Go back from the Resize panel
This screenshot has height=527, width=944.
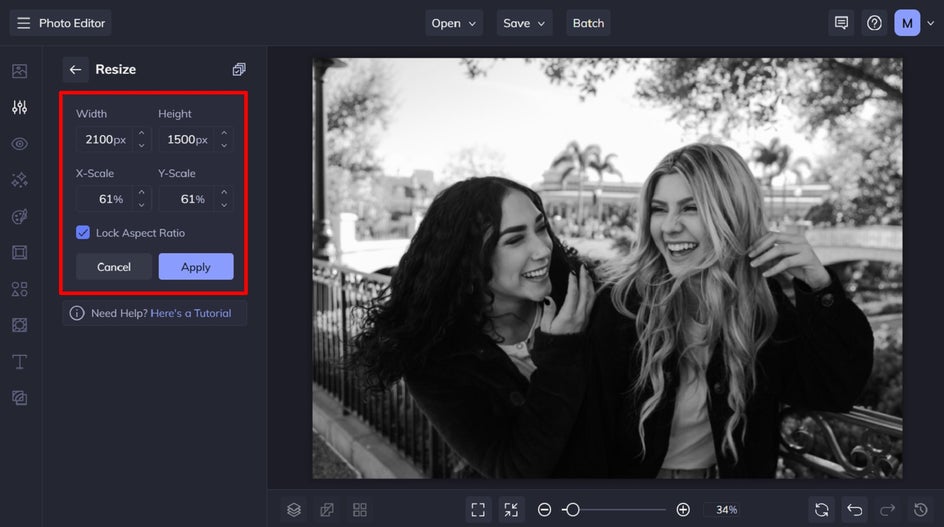[75, 69]
